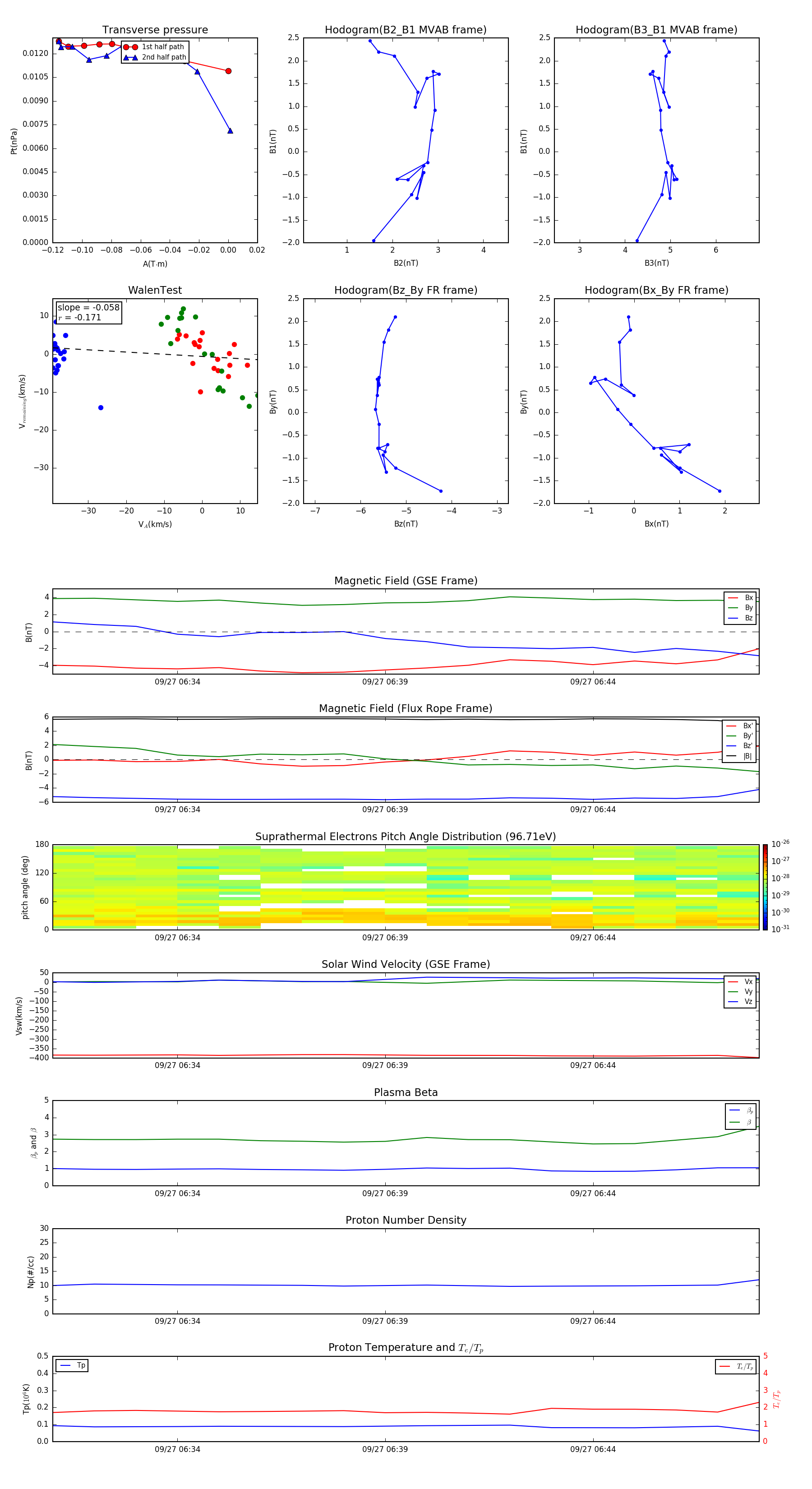
Task: Click the last blue triangle on Transverse pressure curve
Action: [x=230, y=131]
